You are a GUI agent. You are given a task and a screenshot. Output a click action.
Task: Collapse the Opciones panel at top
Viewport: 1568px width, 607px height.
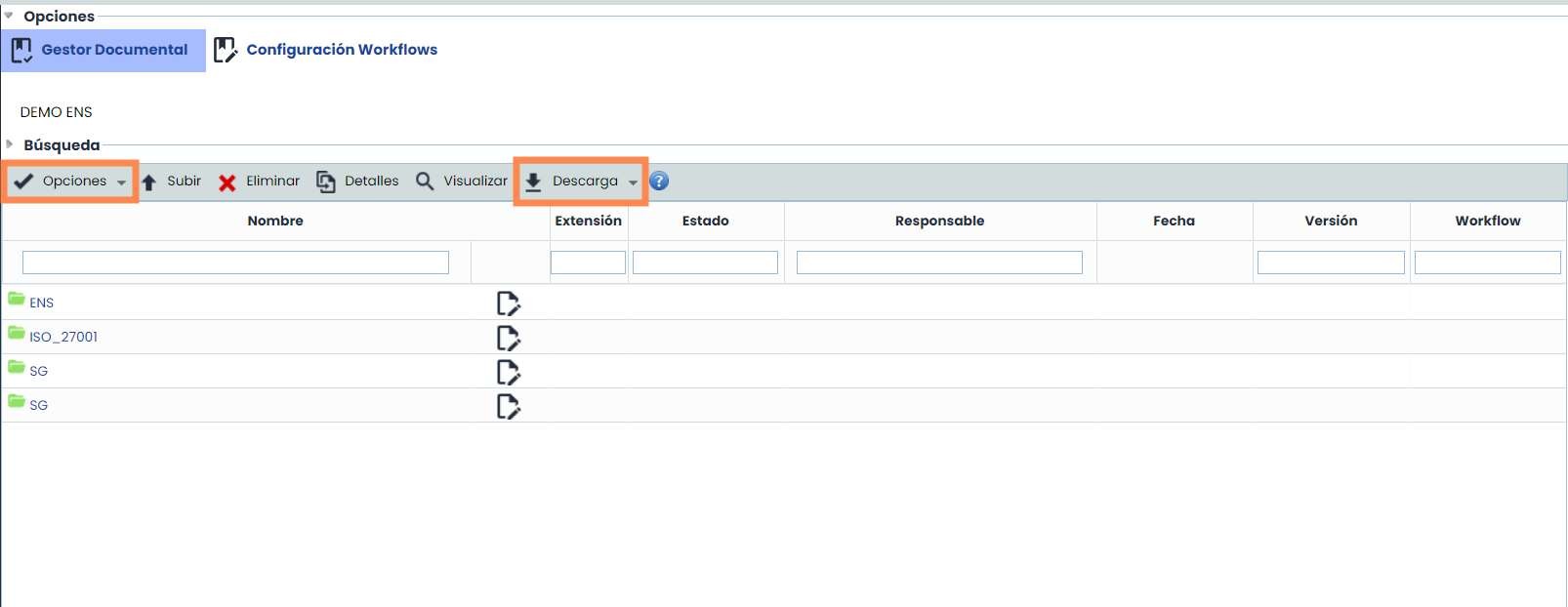coord(9,16)
